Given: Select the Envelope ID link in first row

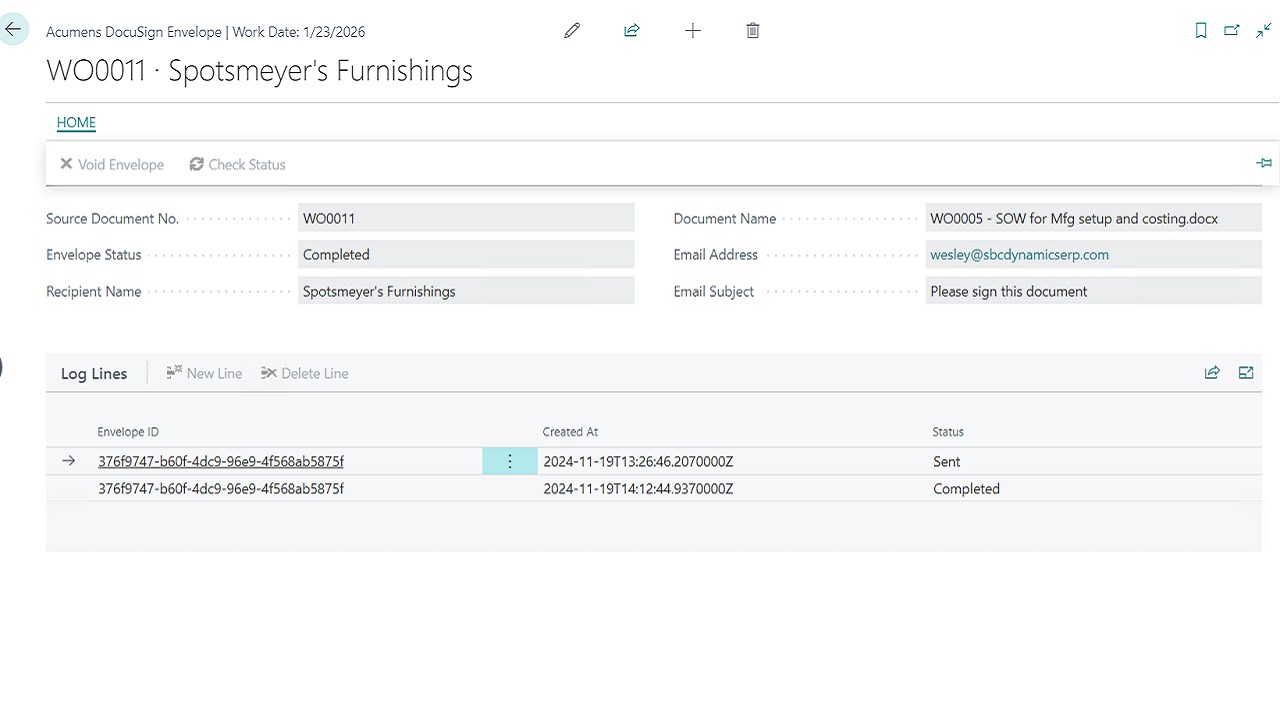Looking at the screenshot, I should [x=221, y=462].
